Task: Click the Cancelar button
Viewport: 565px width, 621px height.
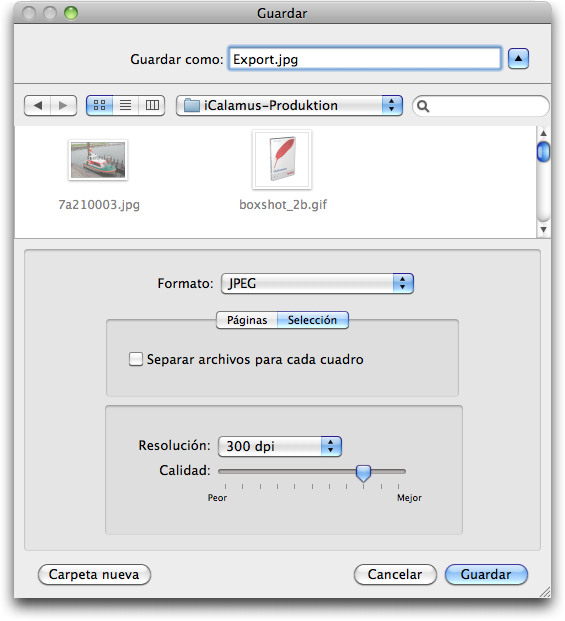Action: 395,574
